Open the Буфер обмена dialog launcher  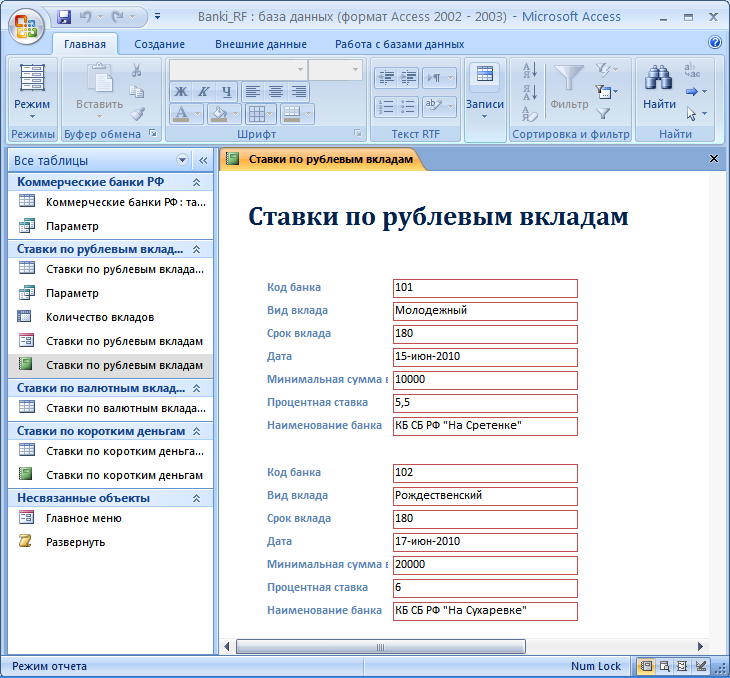pos(153,133)
